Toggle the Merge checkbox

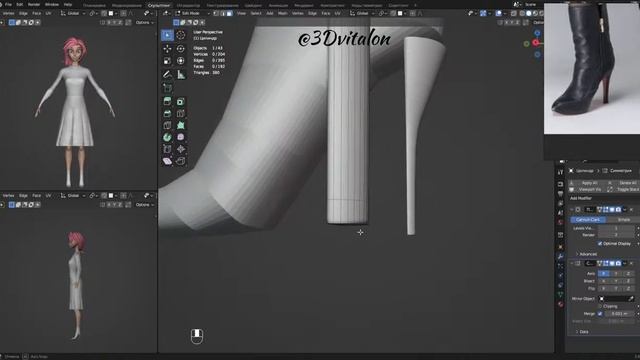pos(600,313)
